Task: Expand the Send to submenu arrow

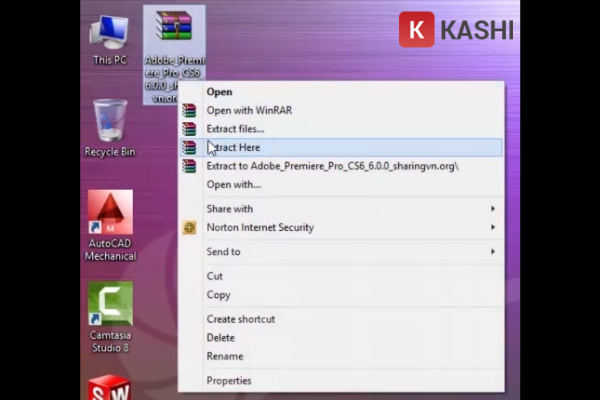Action: coord(492,252)
